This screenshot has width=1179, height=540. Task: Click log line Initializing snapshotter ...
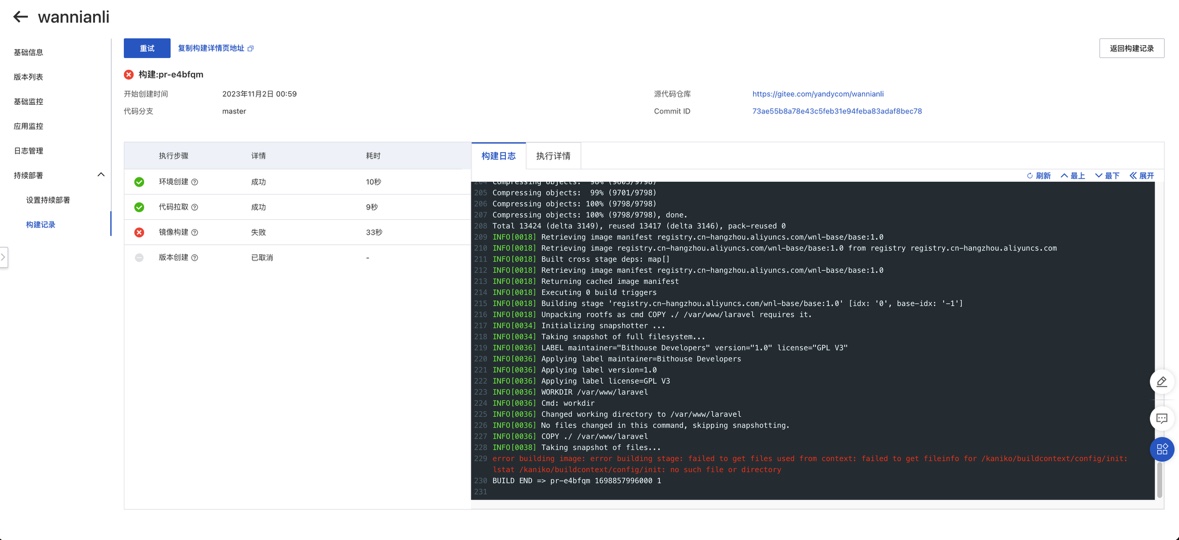[579, 326]
